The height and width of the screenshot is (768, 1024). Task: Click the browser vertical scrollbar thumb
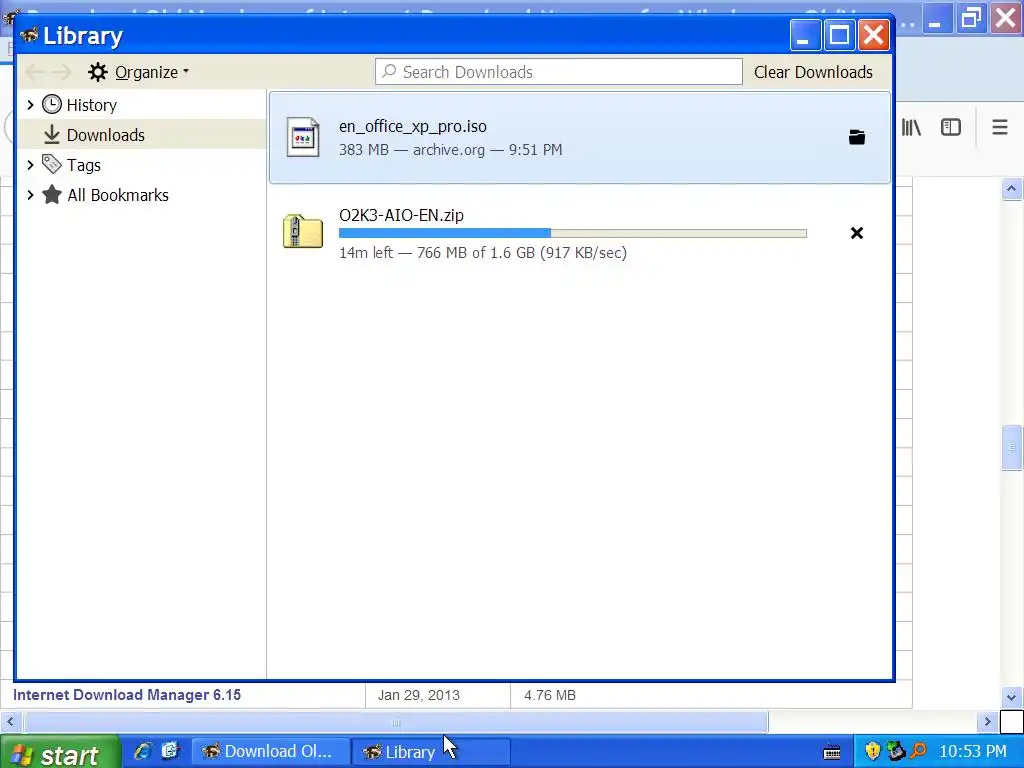click(x=1011, y=447)
